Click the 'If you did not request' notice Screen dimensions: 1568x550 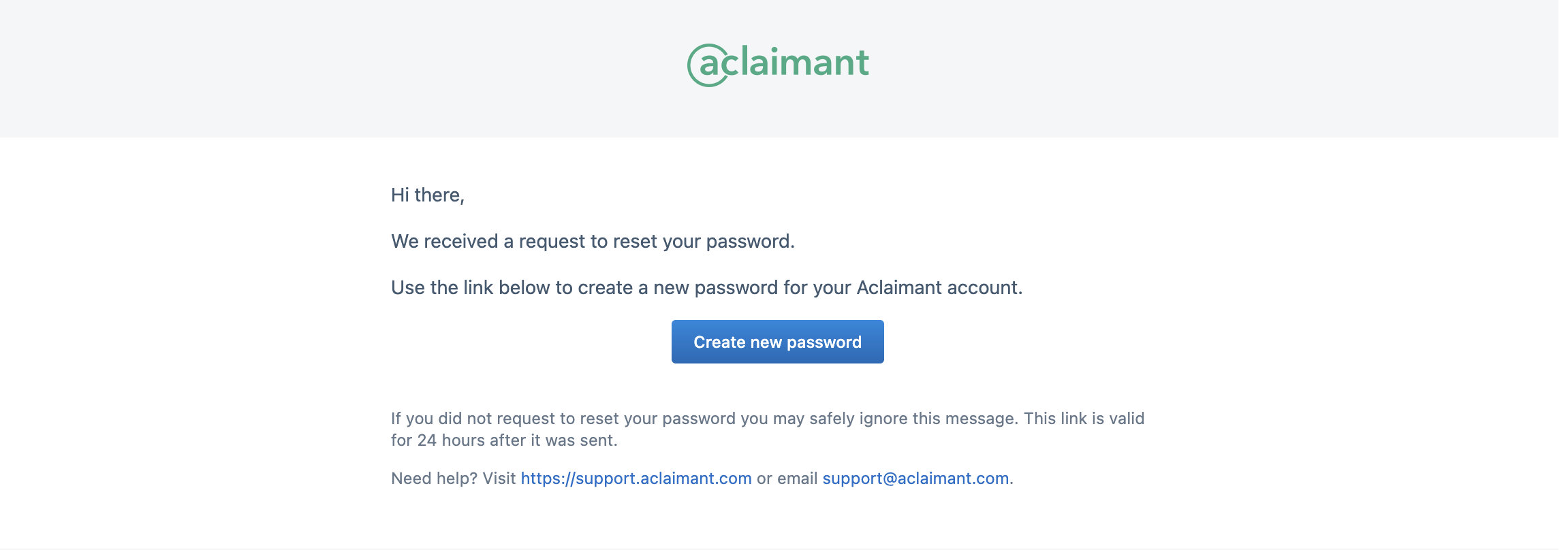tap(768, 429)
